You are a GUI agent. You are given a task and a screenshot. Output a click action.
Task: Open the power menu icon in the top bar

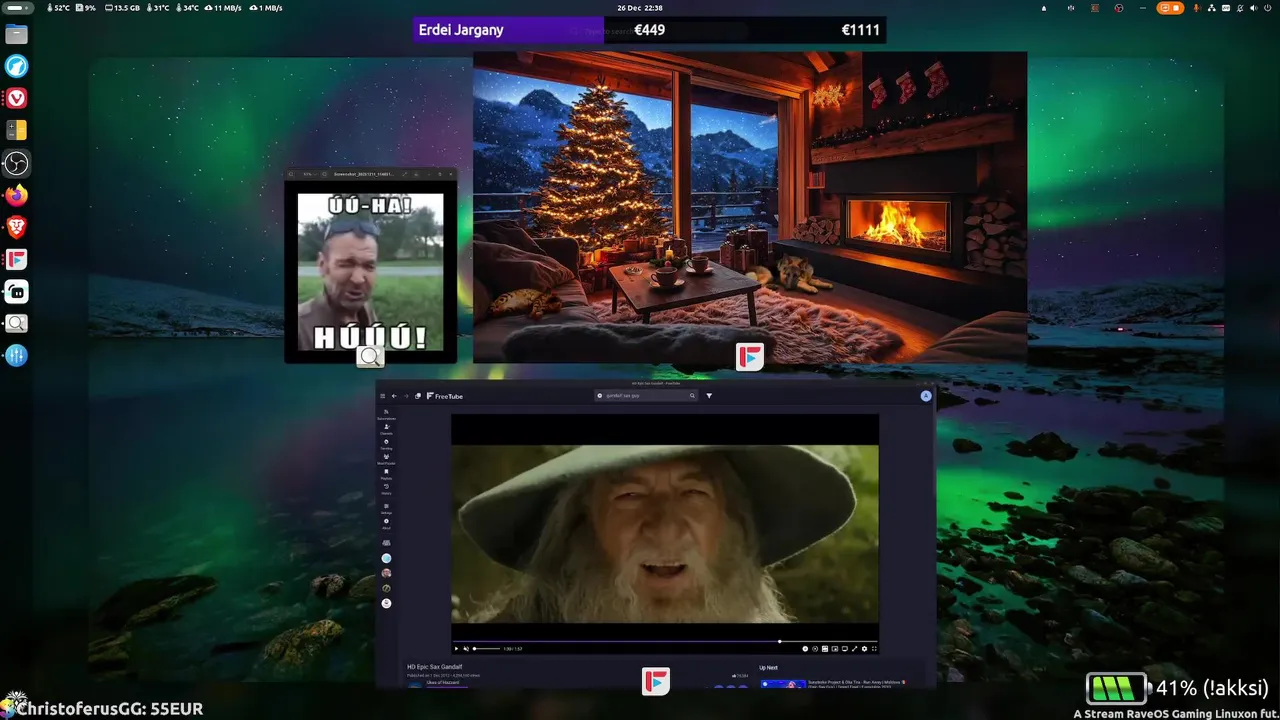[x=1267, y=8]
